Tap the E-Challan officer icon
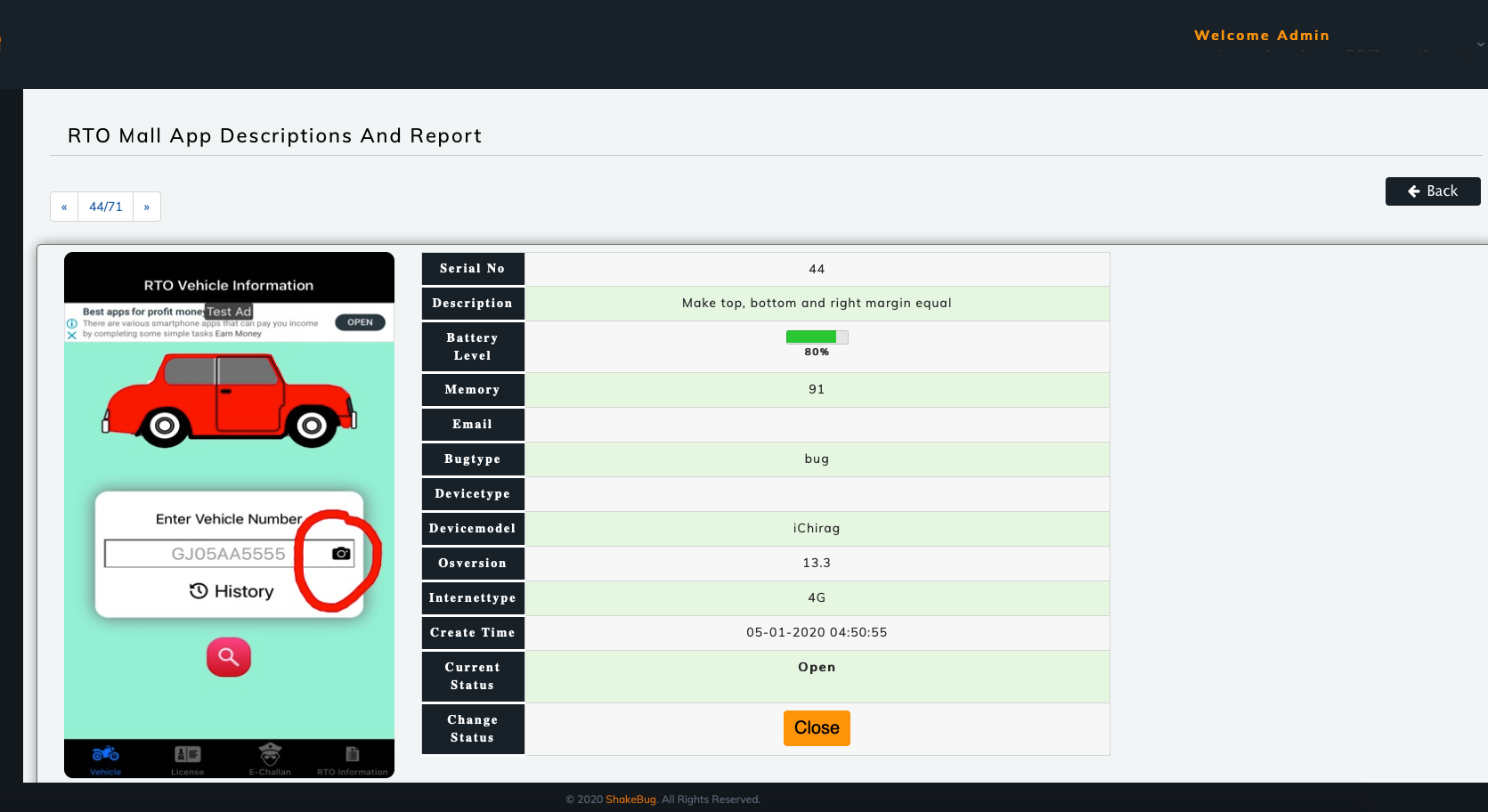 click(x=270, y=753)
